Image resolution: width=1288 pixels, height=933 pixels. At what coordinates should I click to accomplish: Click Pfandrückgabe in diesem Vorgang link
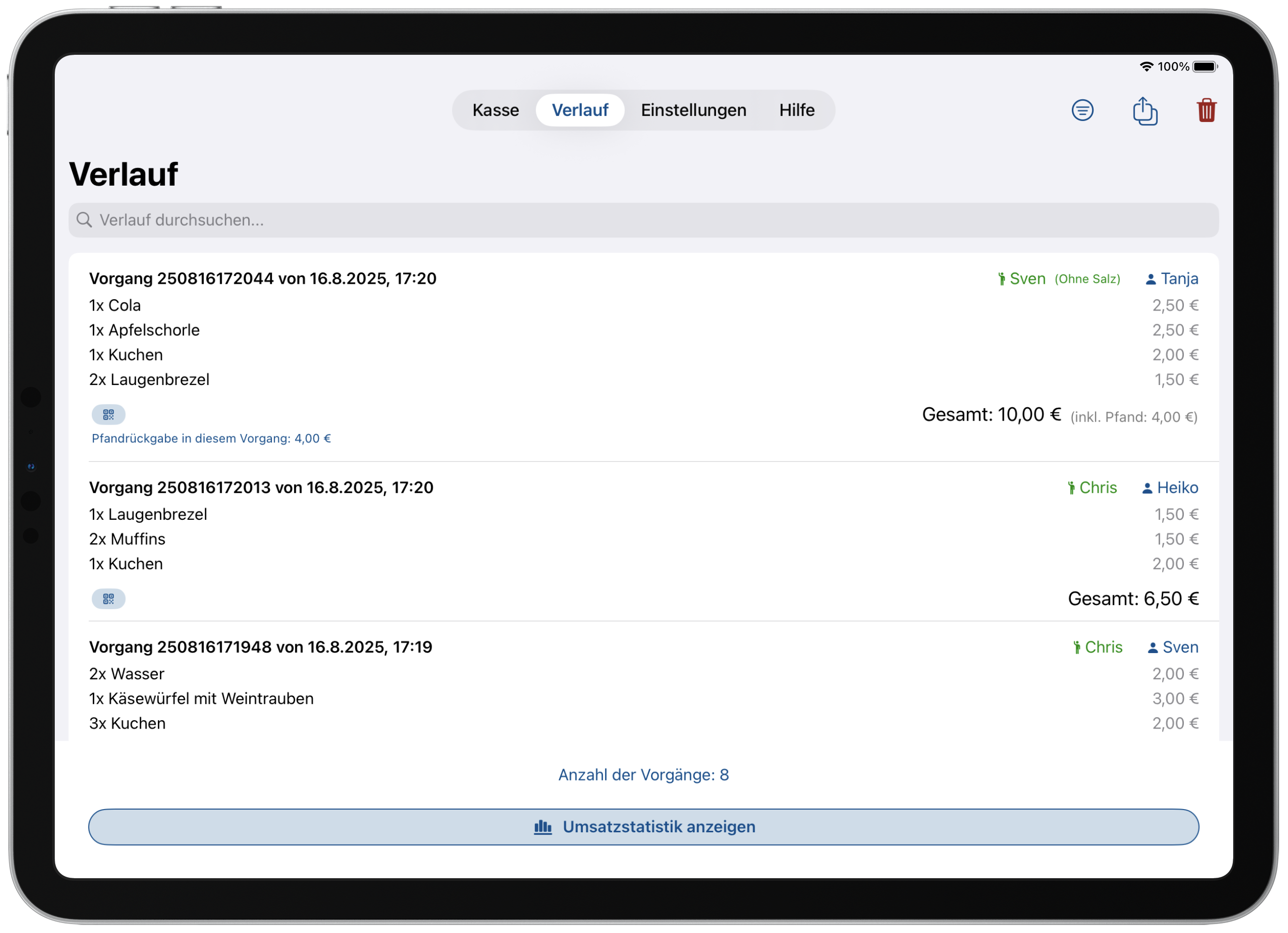click(211, 438)
